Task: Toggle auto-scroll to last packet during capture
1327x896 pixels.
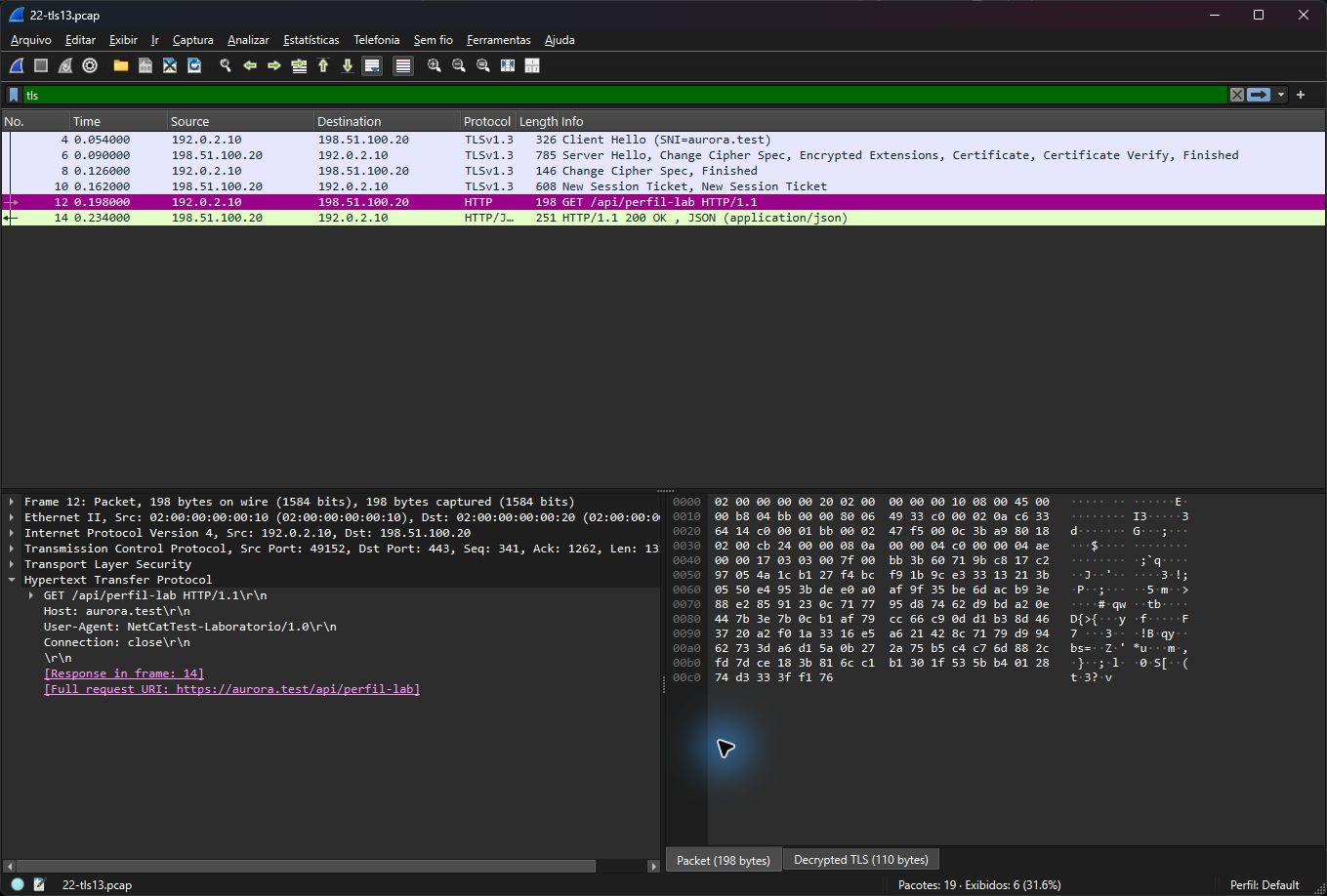Action: (x=372, y=65)
